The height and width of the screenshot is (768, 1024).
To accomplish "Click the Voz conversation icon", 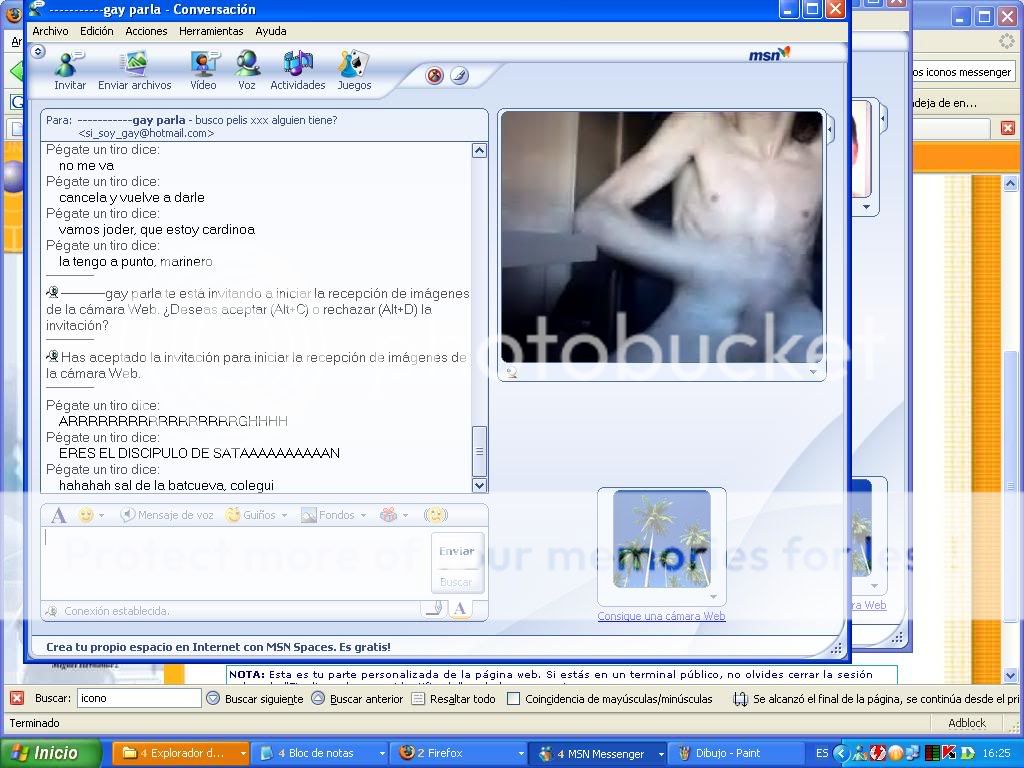I will pyautogui.click(x=246, y=70).
